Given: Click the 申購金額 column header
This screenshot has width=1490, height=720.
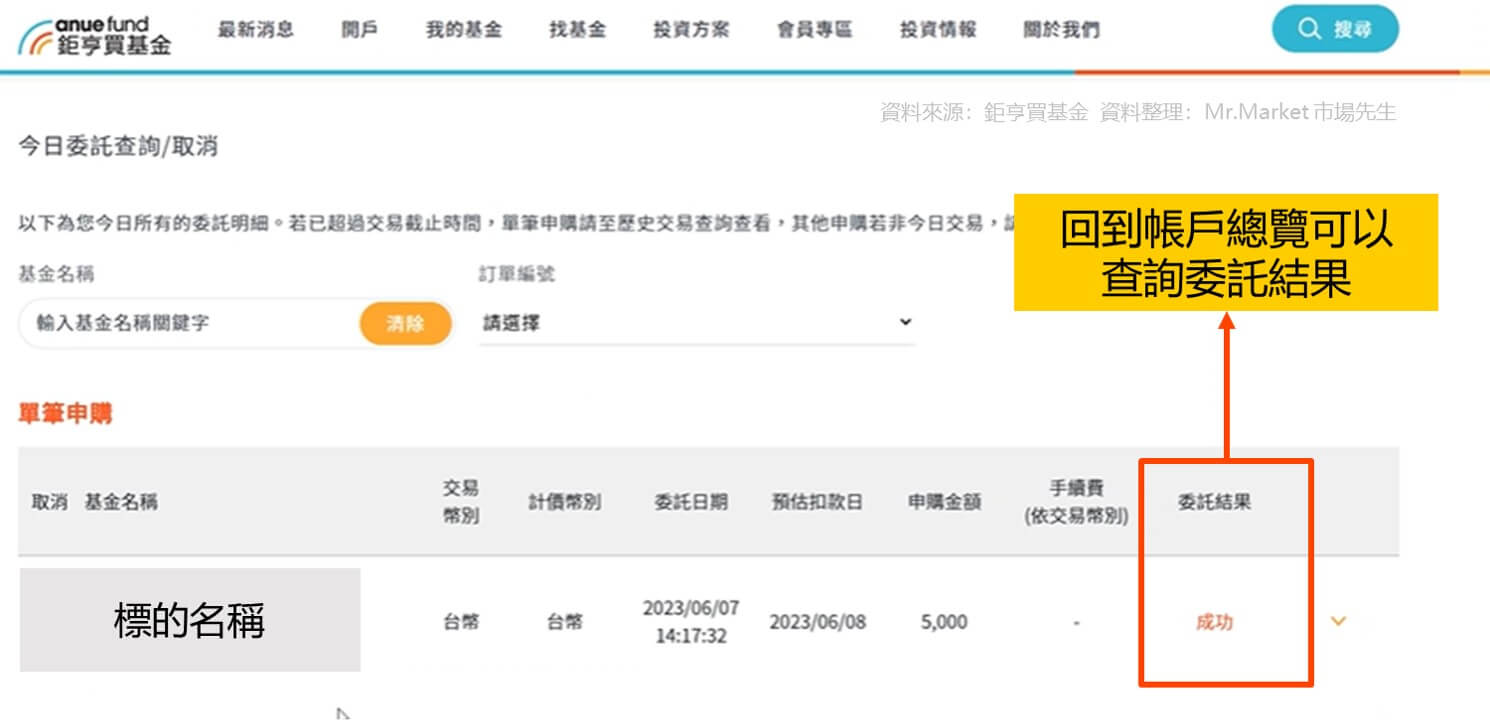Looking at the screenshot, I should point(944,502).
